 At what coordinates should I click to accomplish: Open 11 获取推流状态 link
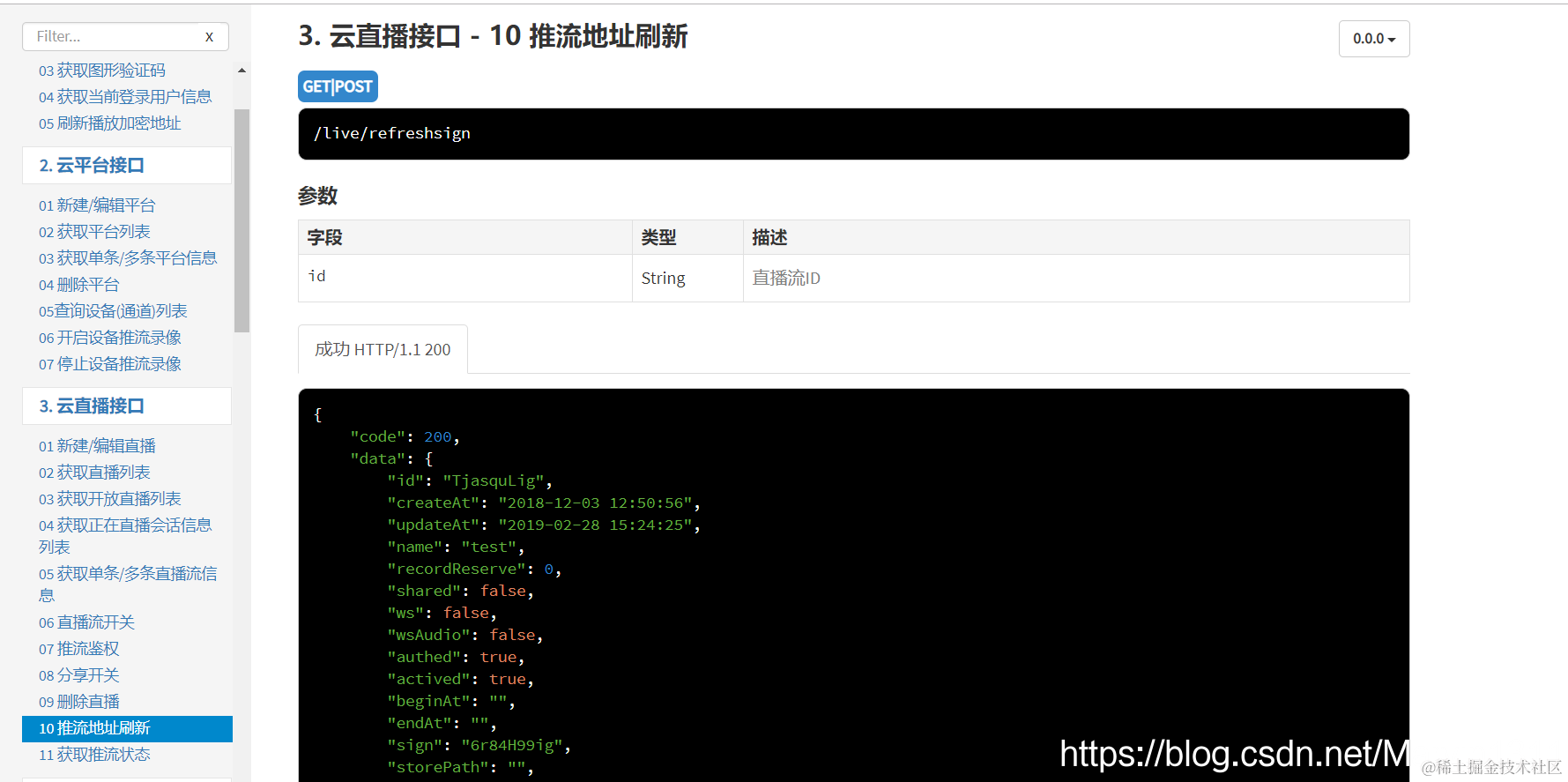click(x=94, y=755)
